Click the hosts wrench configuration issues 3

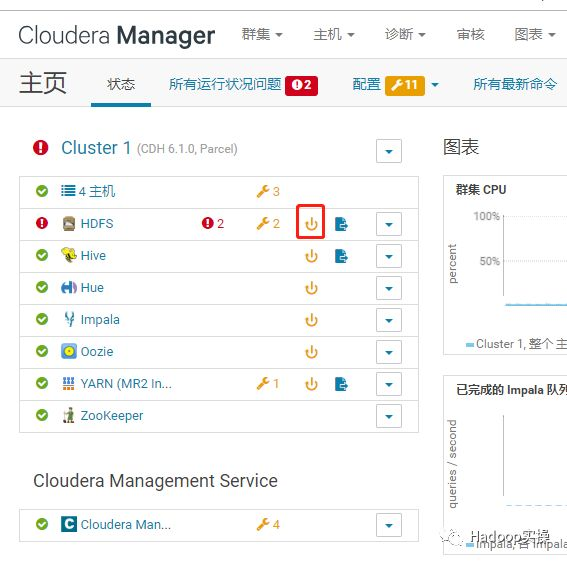268,191
